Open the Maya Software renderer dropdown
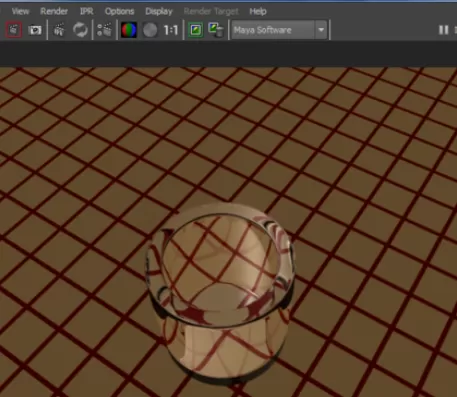Viewport: 457px width, 397px height. pyautogui.click(x=279, y=30)
